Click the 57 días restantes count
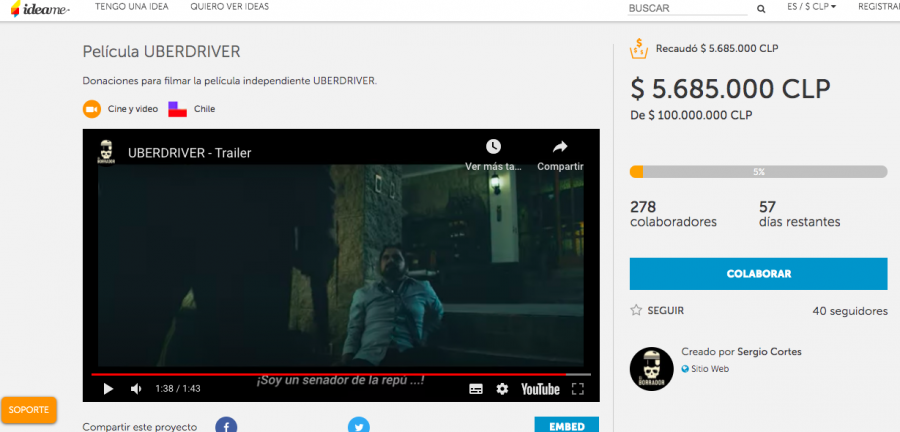Viewport: 900px width, 432px height. pyautogui.click(x=800, y=214)
